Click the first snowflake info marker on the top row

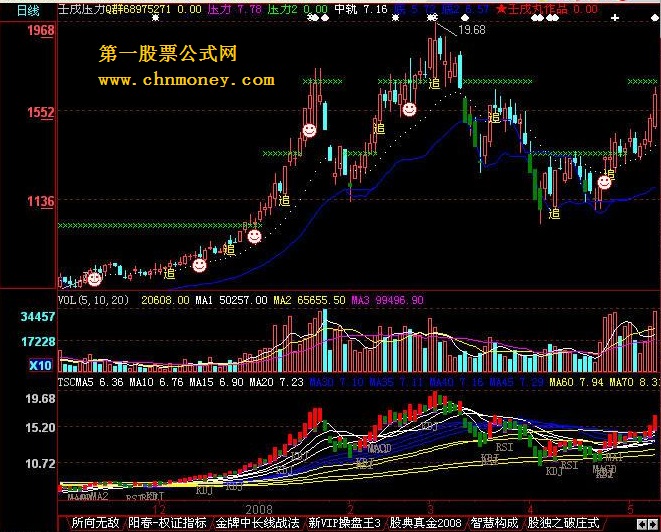[156, 18]
